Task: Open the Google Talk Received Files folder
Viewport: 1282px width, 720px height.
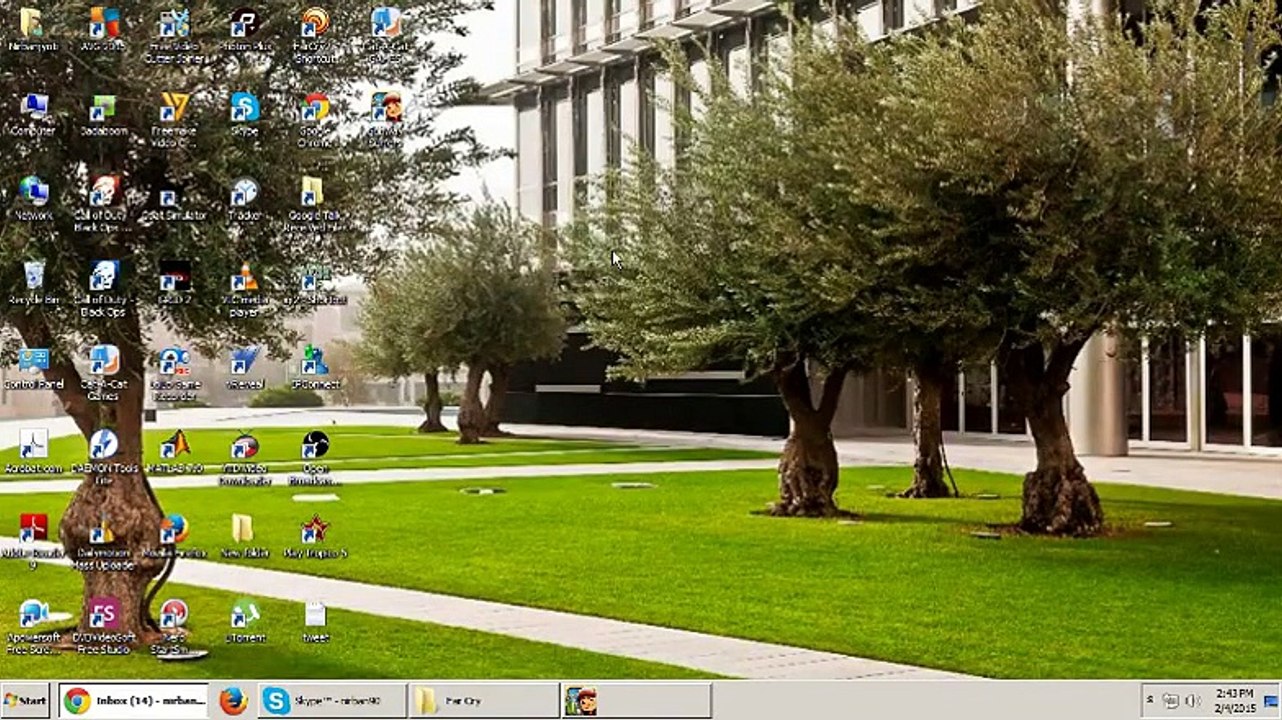Action: pos(314,205)
